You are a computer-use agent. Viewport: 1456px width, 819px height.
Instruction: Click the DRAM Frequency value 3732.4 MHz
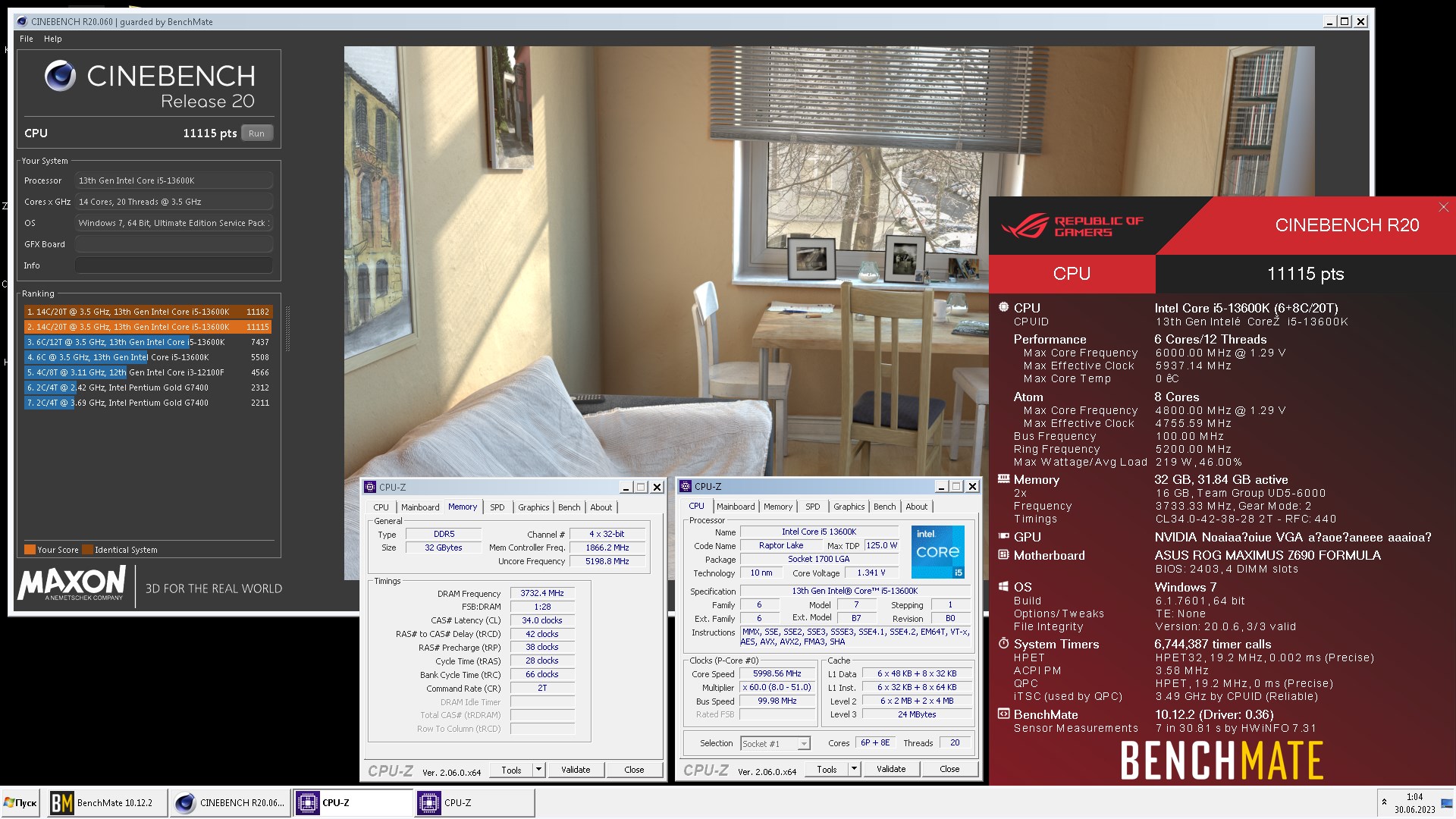tap(542, 593)
